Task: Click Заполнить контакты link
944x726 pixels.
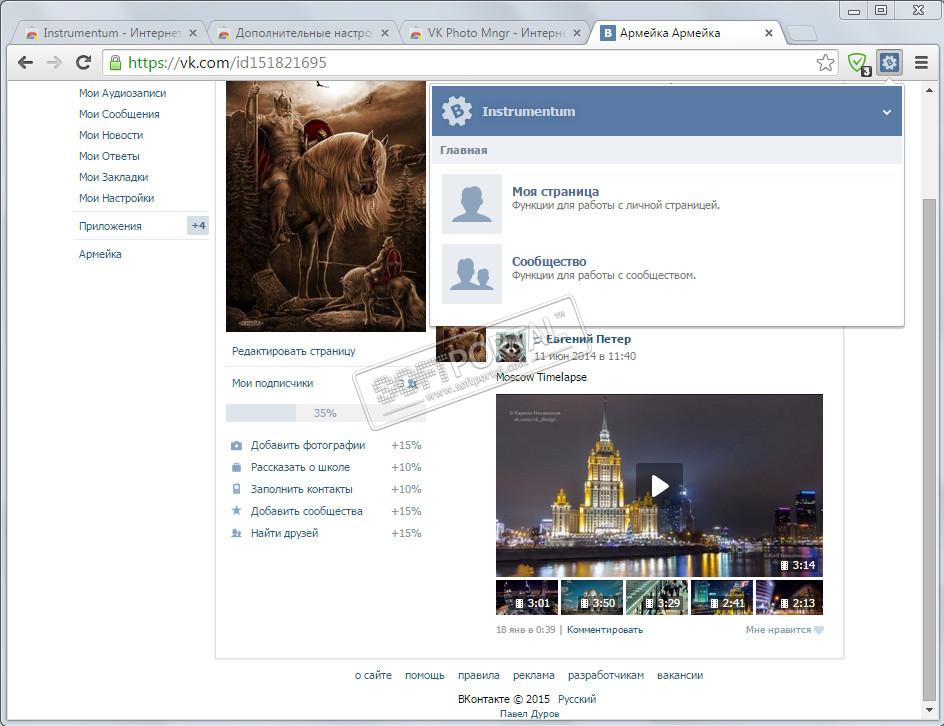Action: point(301,489)
